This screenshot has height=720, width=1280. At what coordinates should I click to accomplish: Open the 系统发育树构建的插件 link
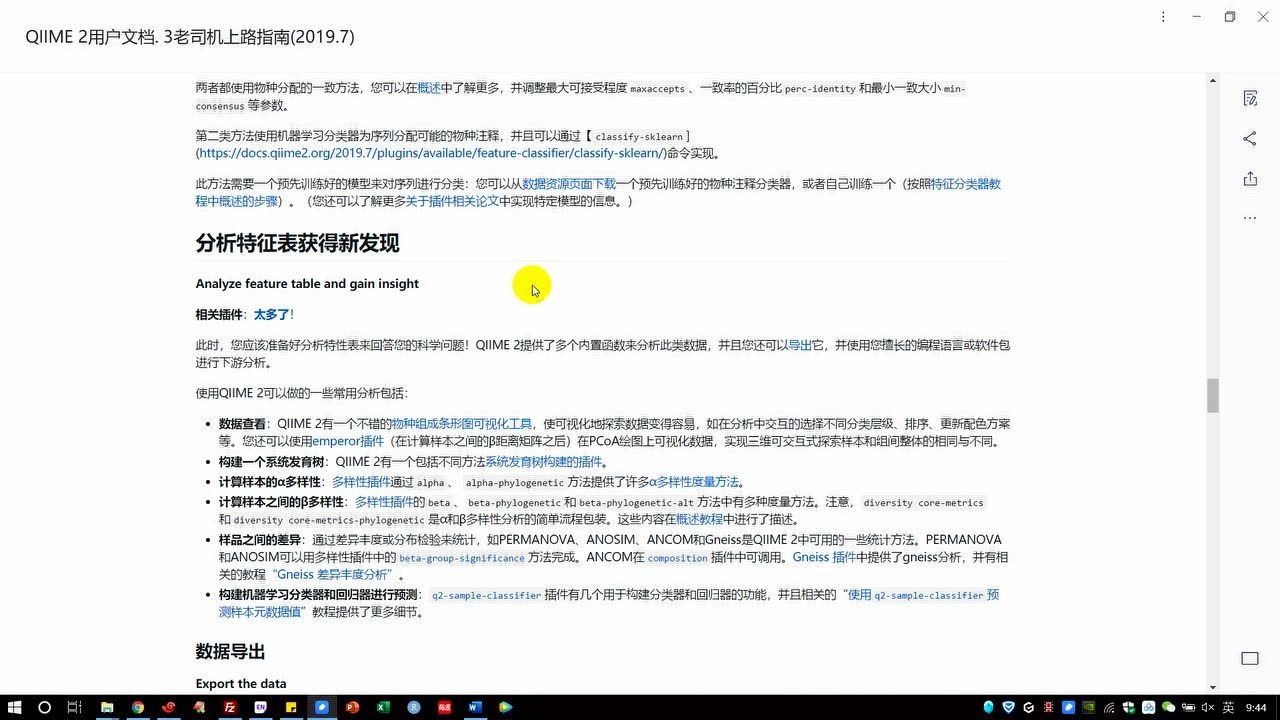544,462
